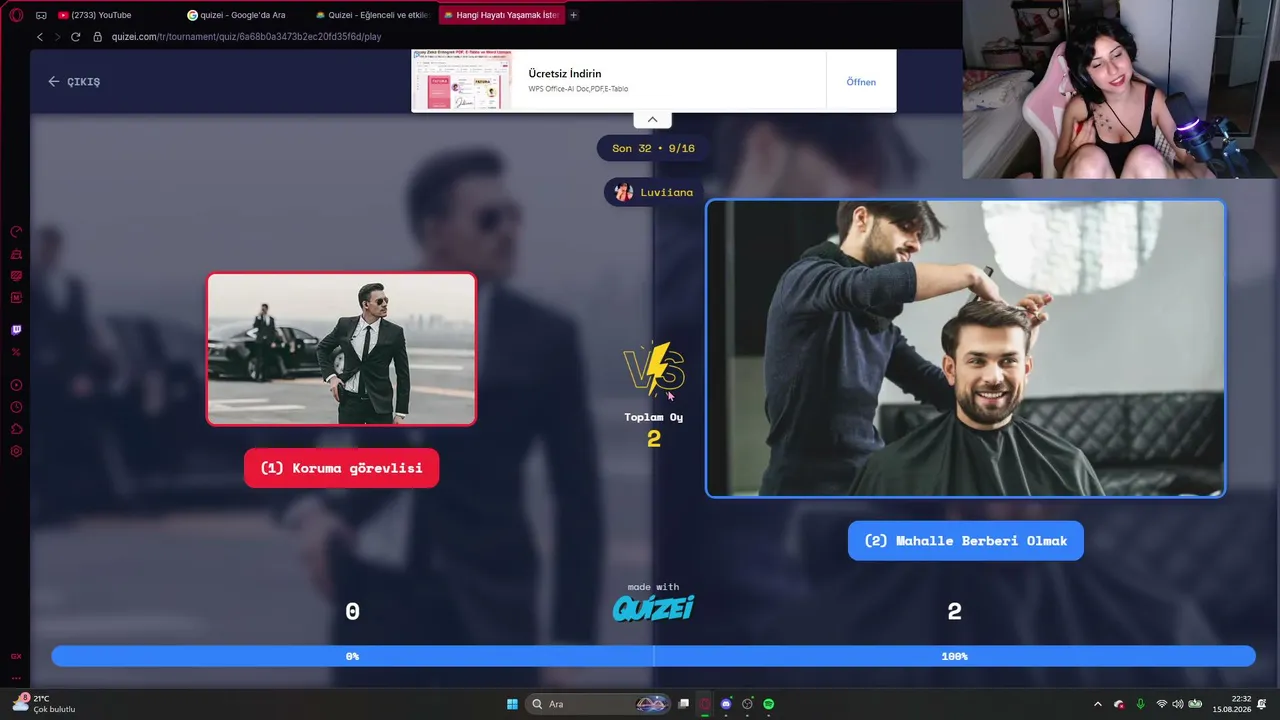Open the sidebar player icon

16,385
